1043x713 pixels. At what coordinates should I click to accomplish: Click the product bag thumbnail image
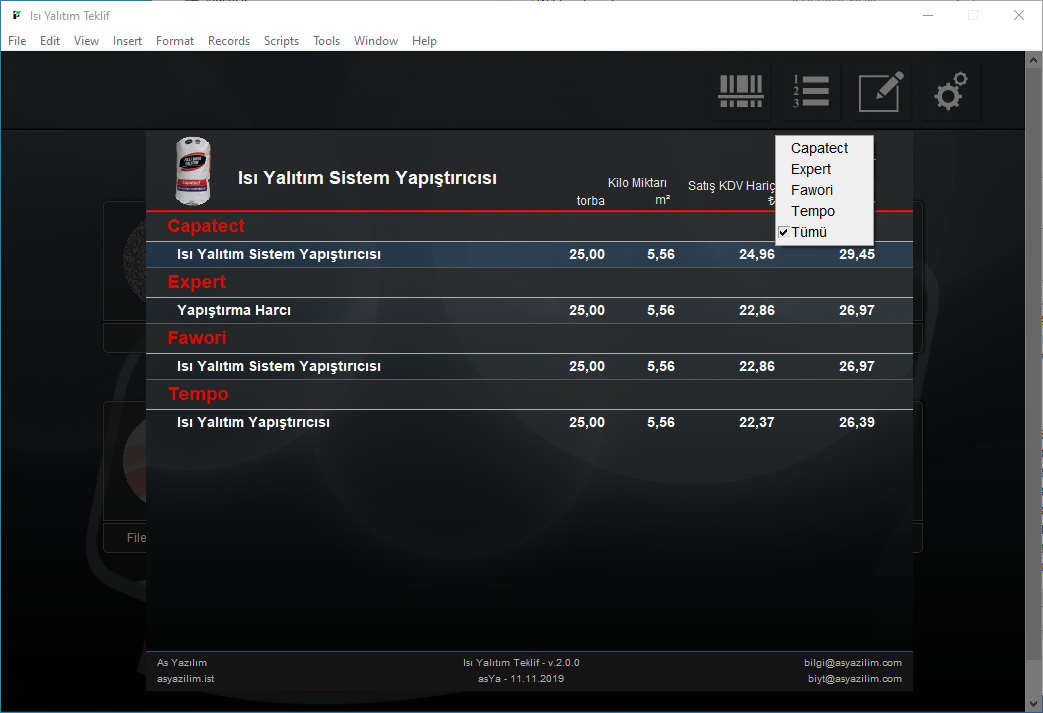point(193,171)
